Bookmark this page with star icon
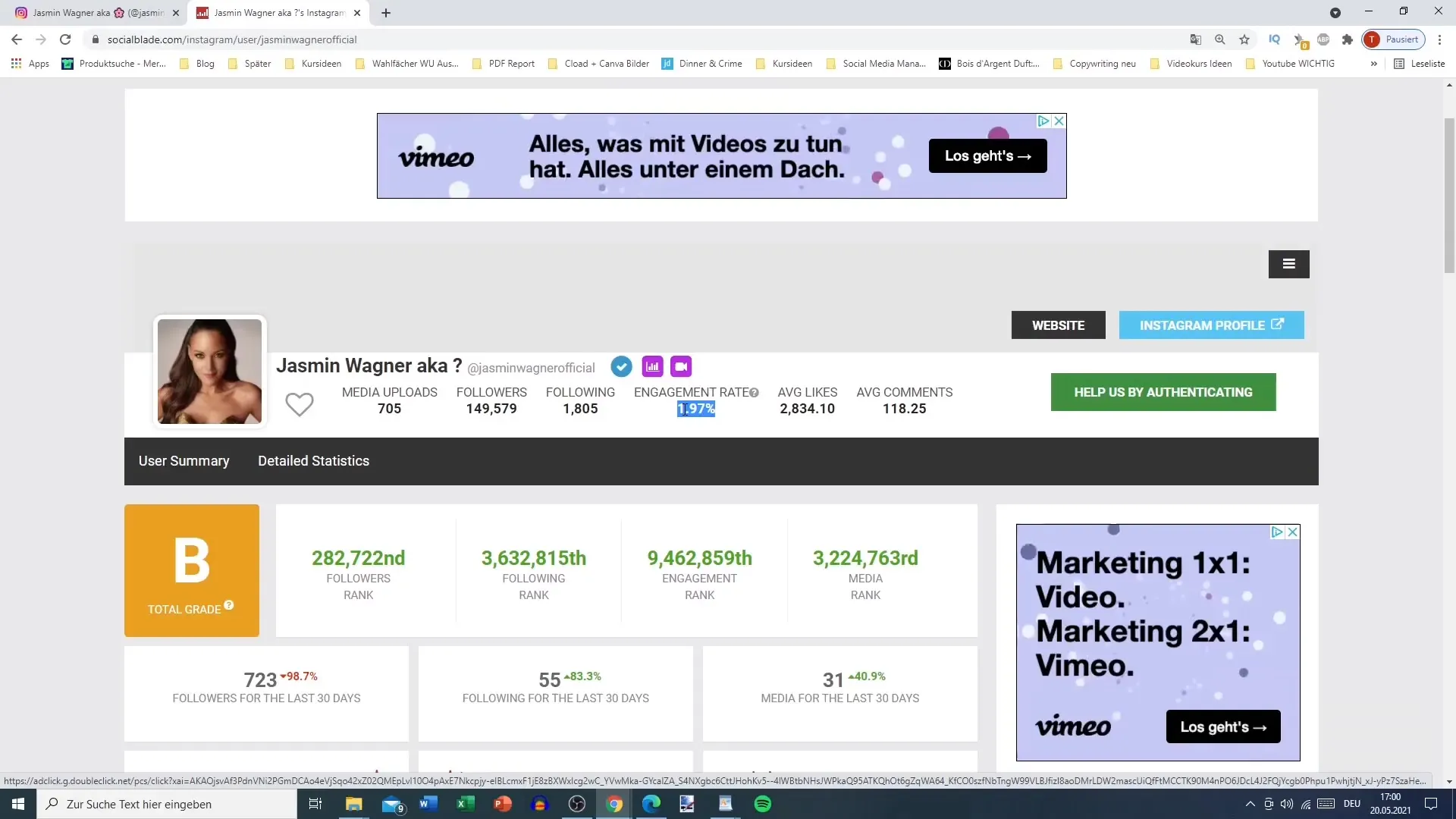 [1244, 39]
